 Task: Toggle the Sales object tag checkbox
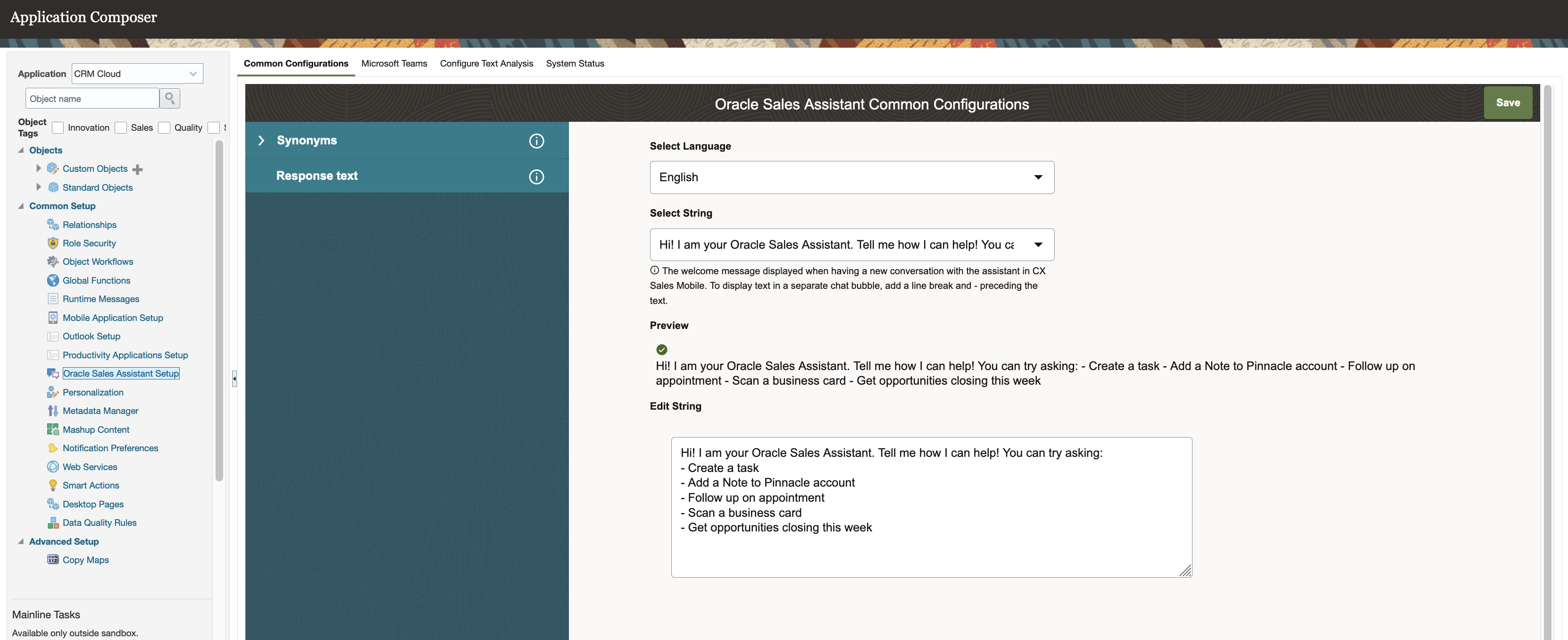point(120,127)
